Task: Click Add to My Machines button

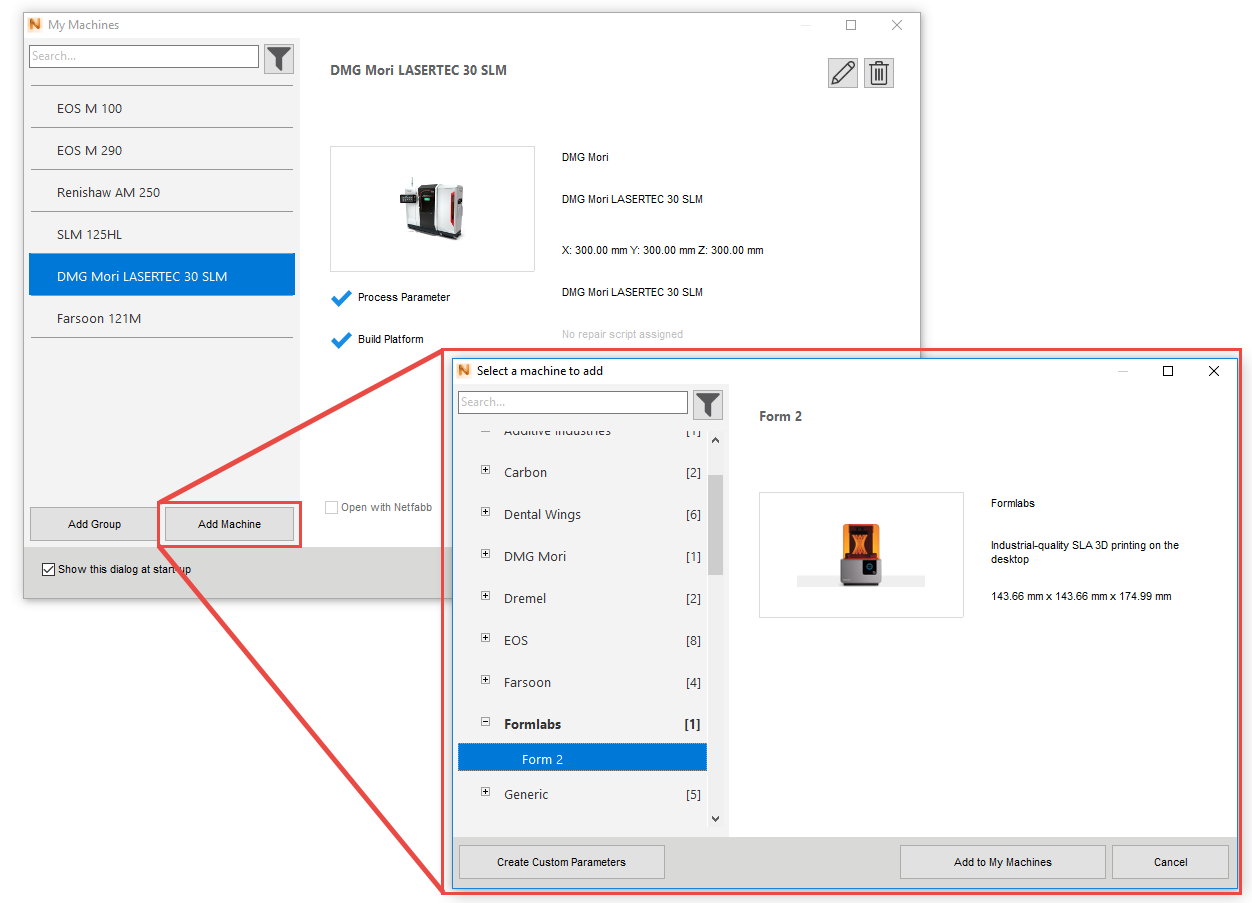Action: pos(1003,862)
